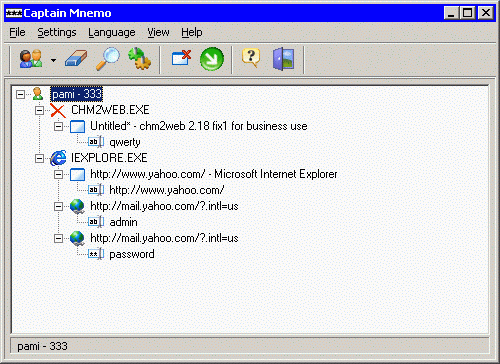
Task: Select the qwerty entry
Action: pyautogui.click(x=125, y=143)
